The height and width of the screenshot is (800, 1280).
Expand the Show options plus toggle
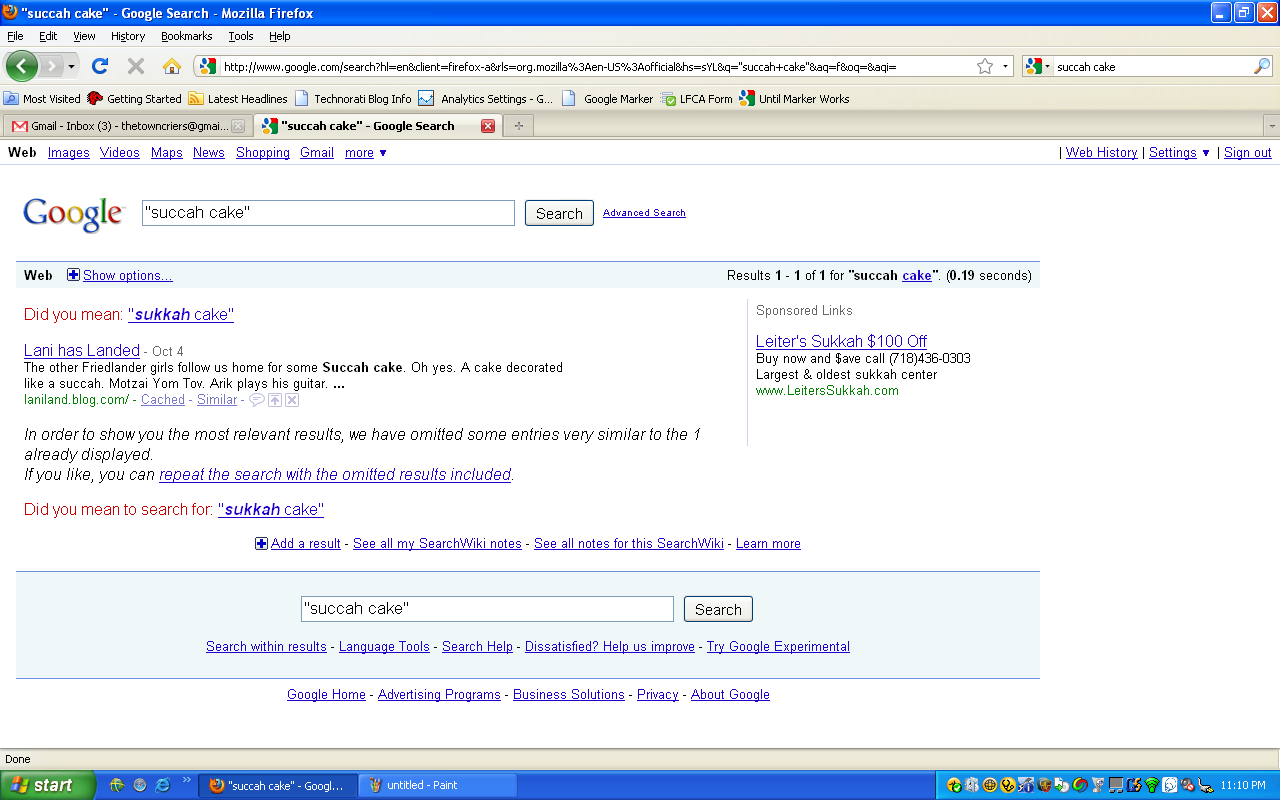point(73,275)
